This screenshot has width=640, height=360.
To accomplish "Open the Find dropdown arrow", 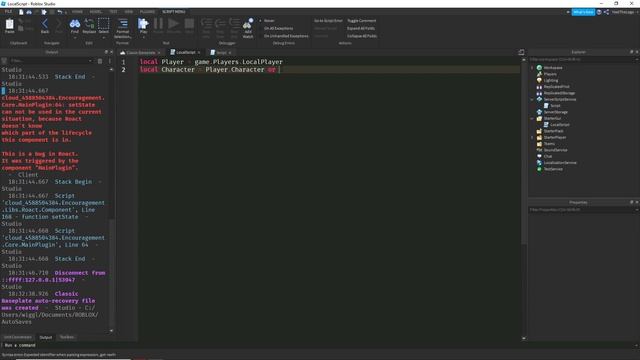I will point(75,38).
